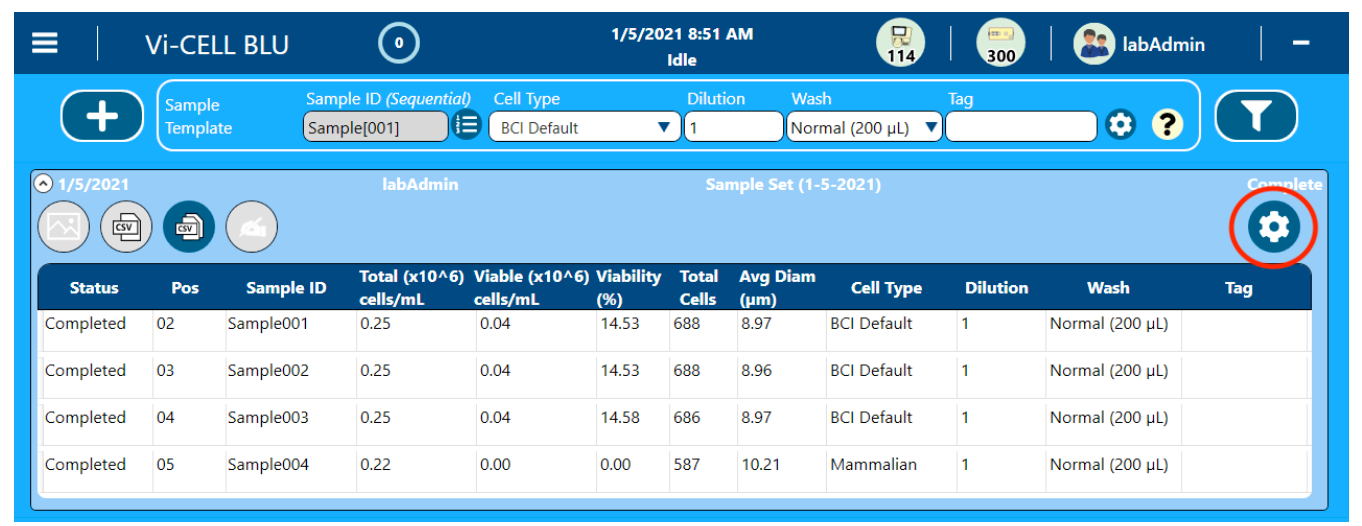
Task: Click the Tag input field
Action: coord(1021,127)
